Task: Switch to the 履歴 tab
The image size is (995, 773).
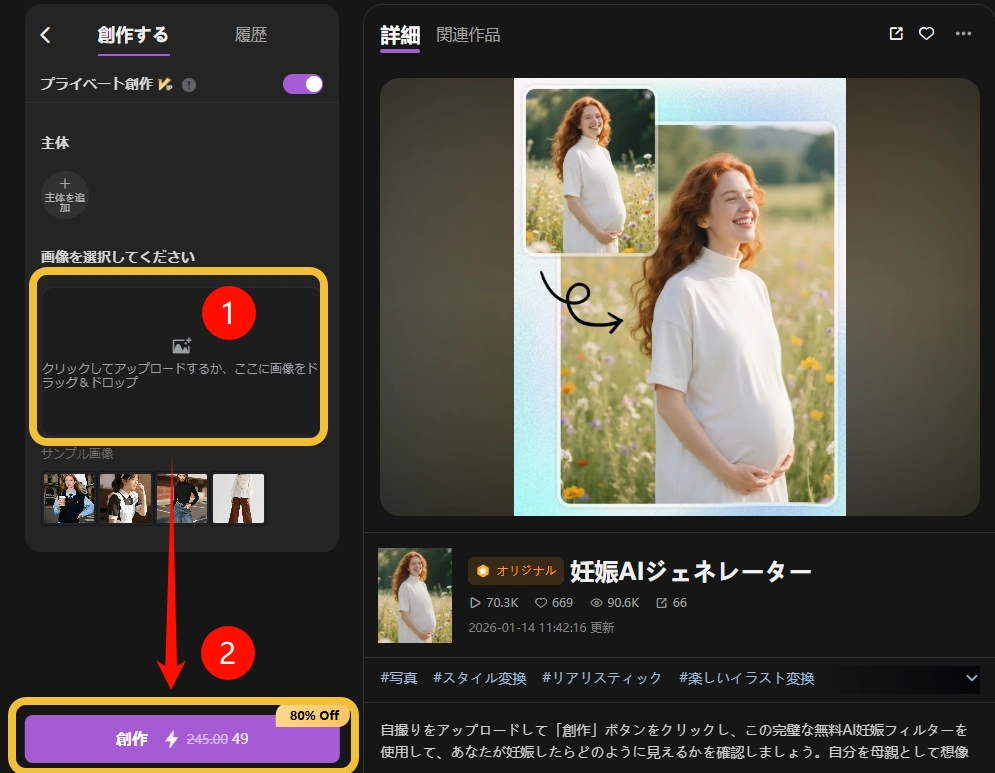Action: click(x=251, y=35)
